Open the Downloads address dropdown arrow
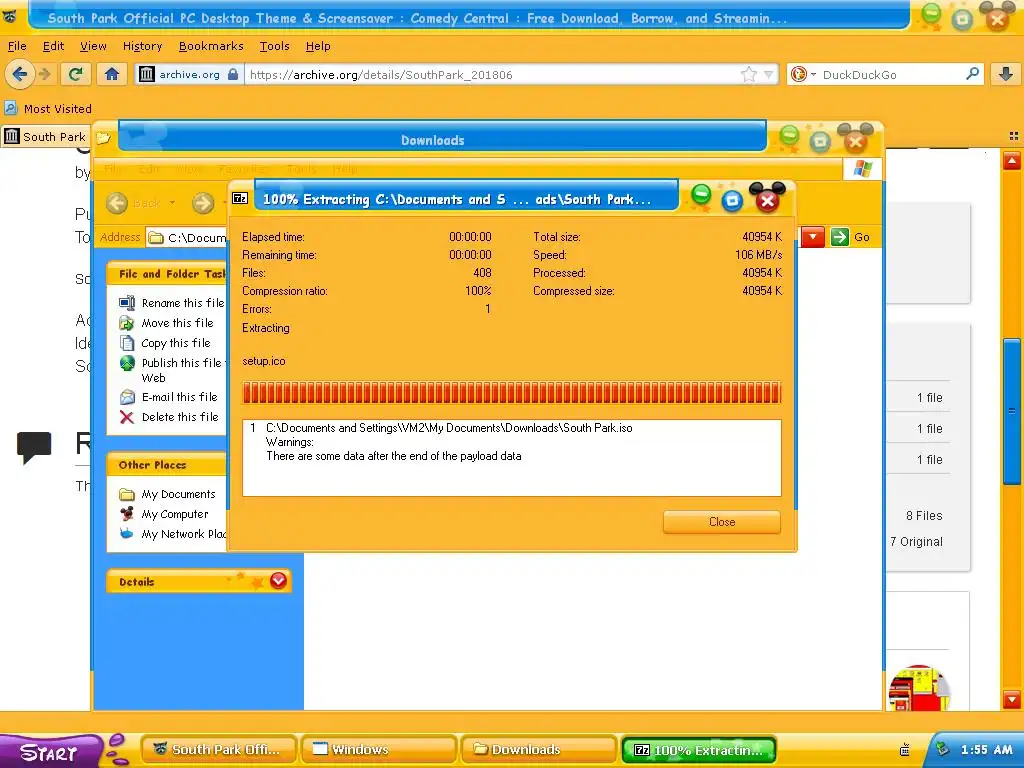 tap(812, 237)
